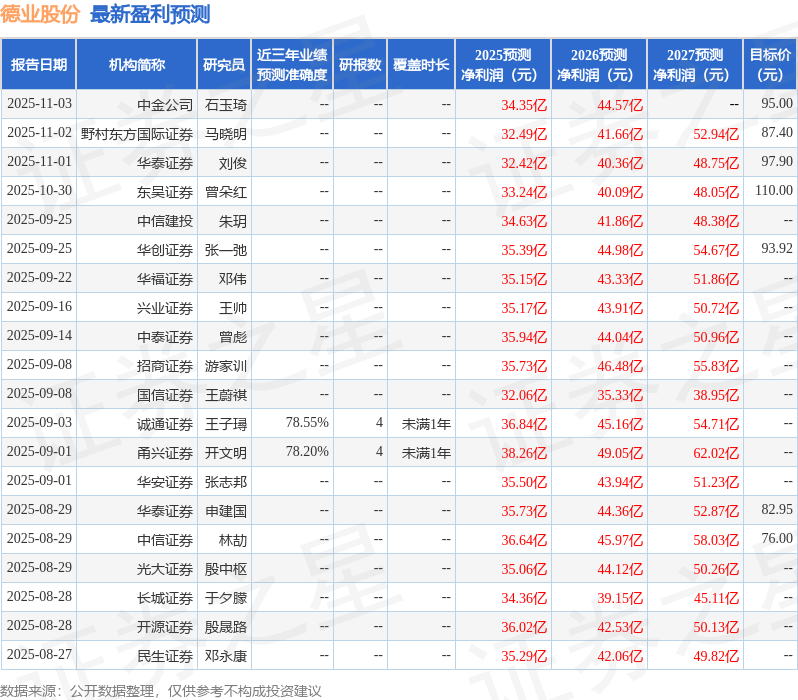Click researcher name 石玉琦
798x700 pixels.
[x=226, y=105]
